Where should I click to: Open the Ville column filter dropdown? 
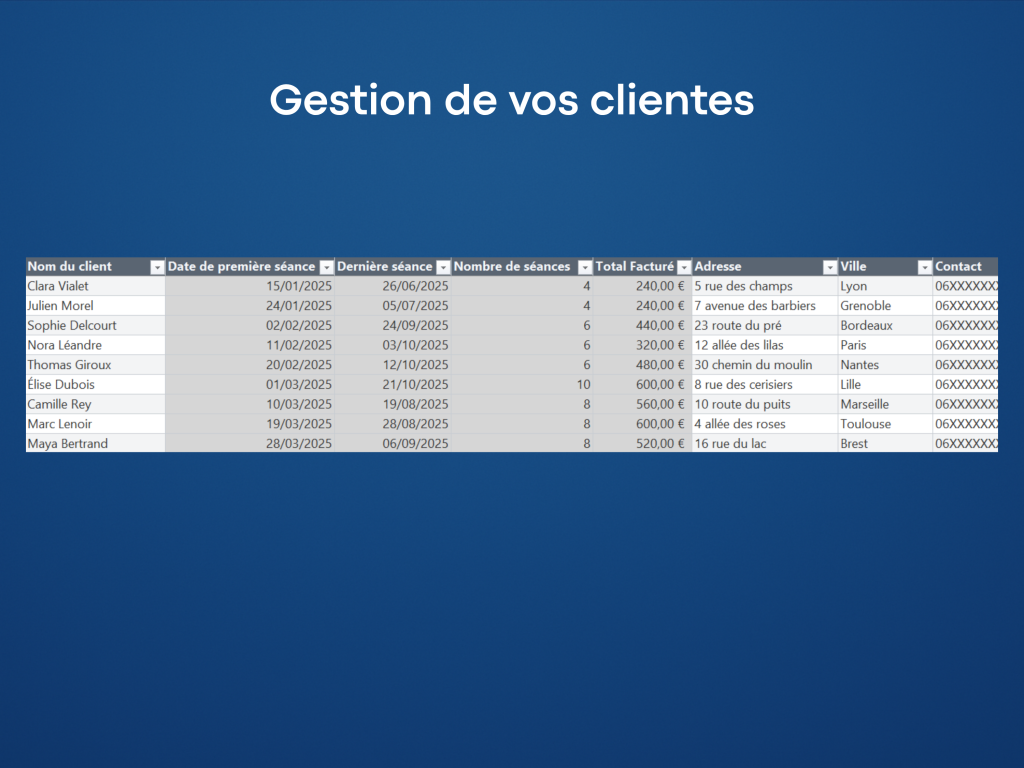pyautogui.click(x=924, y=267)
